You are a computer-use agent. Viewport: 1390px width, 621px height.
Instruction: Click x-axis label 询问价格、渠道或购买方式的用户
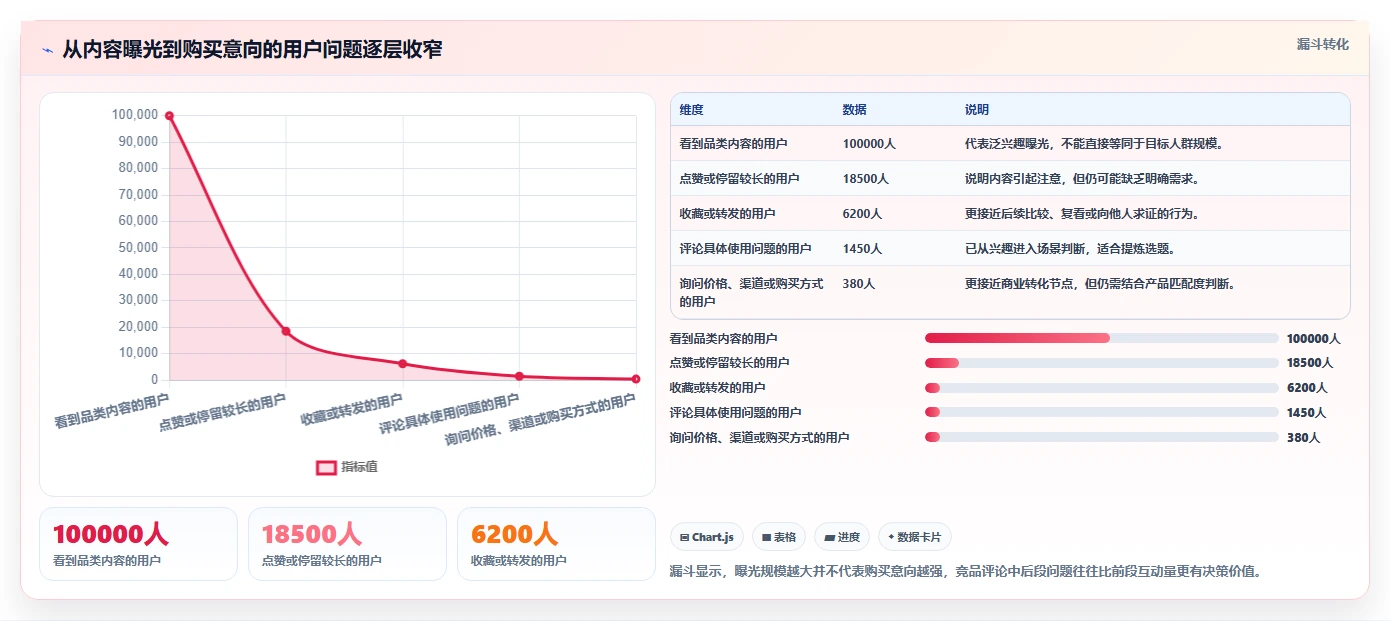541,420
